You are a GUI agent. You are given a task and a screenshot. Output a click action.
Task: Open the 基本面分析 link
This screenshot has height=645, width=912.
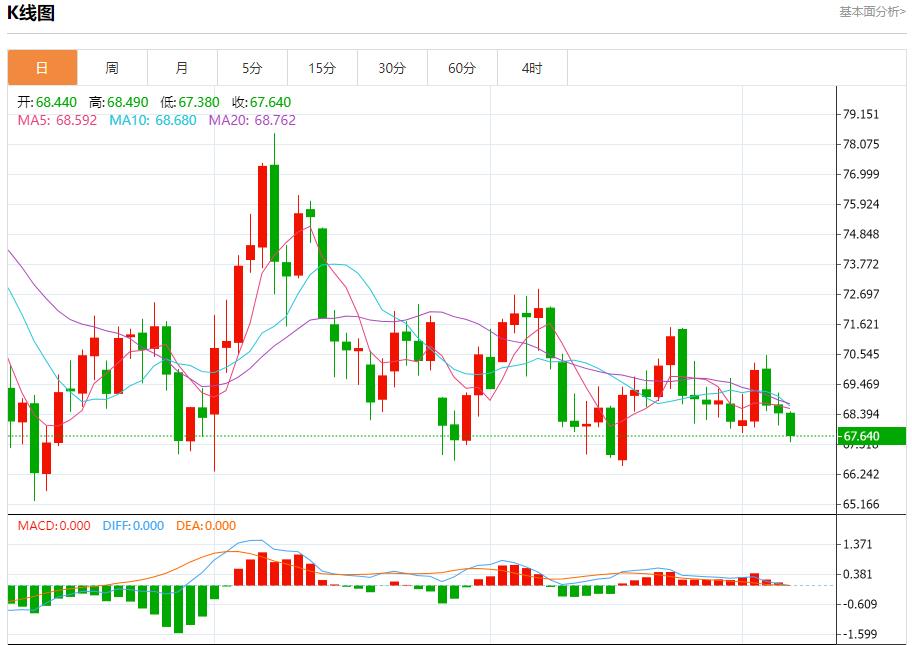(872, 12)
